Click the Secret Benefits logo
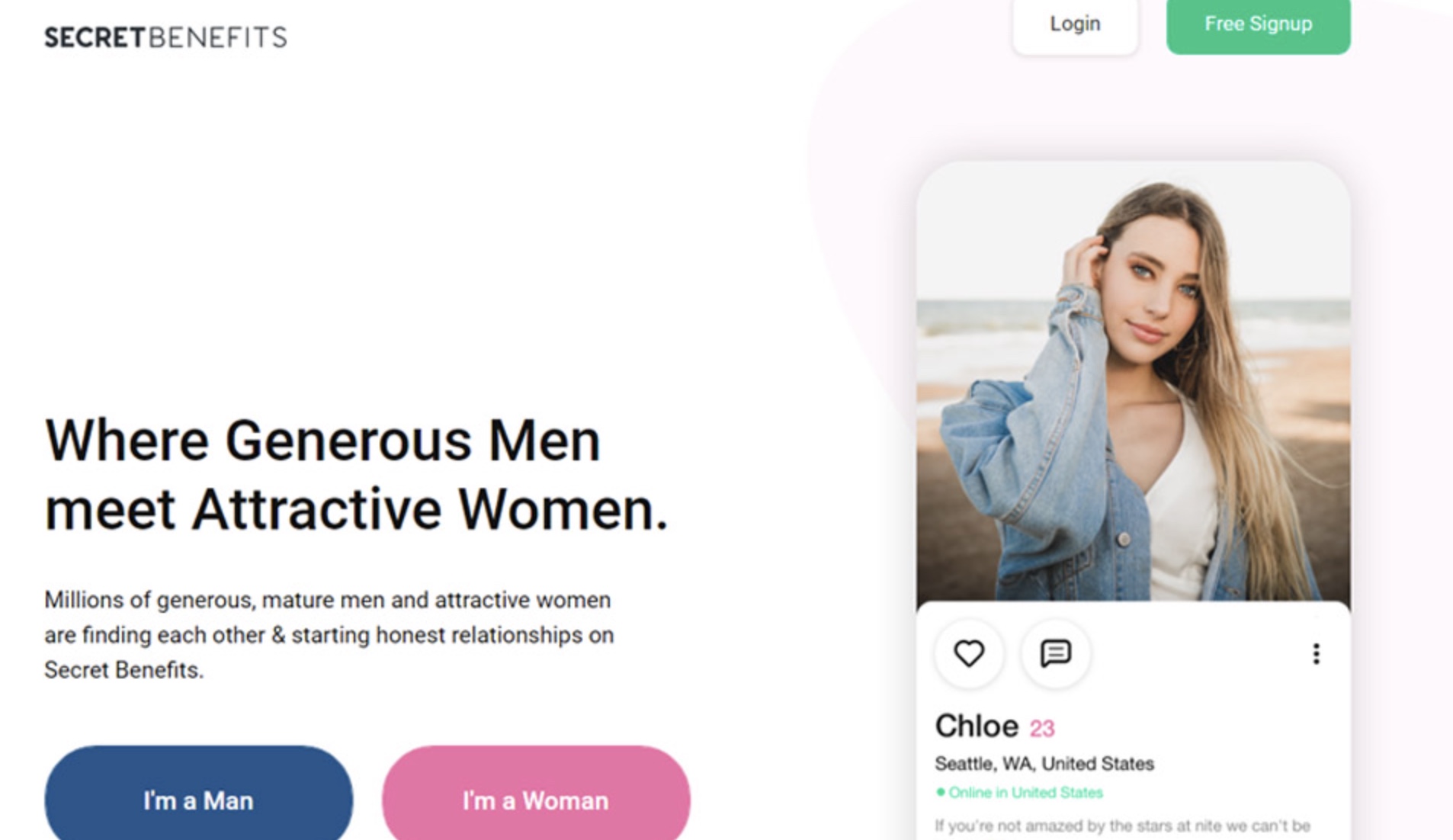 pyautogui.click(x=165, y=37)
